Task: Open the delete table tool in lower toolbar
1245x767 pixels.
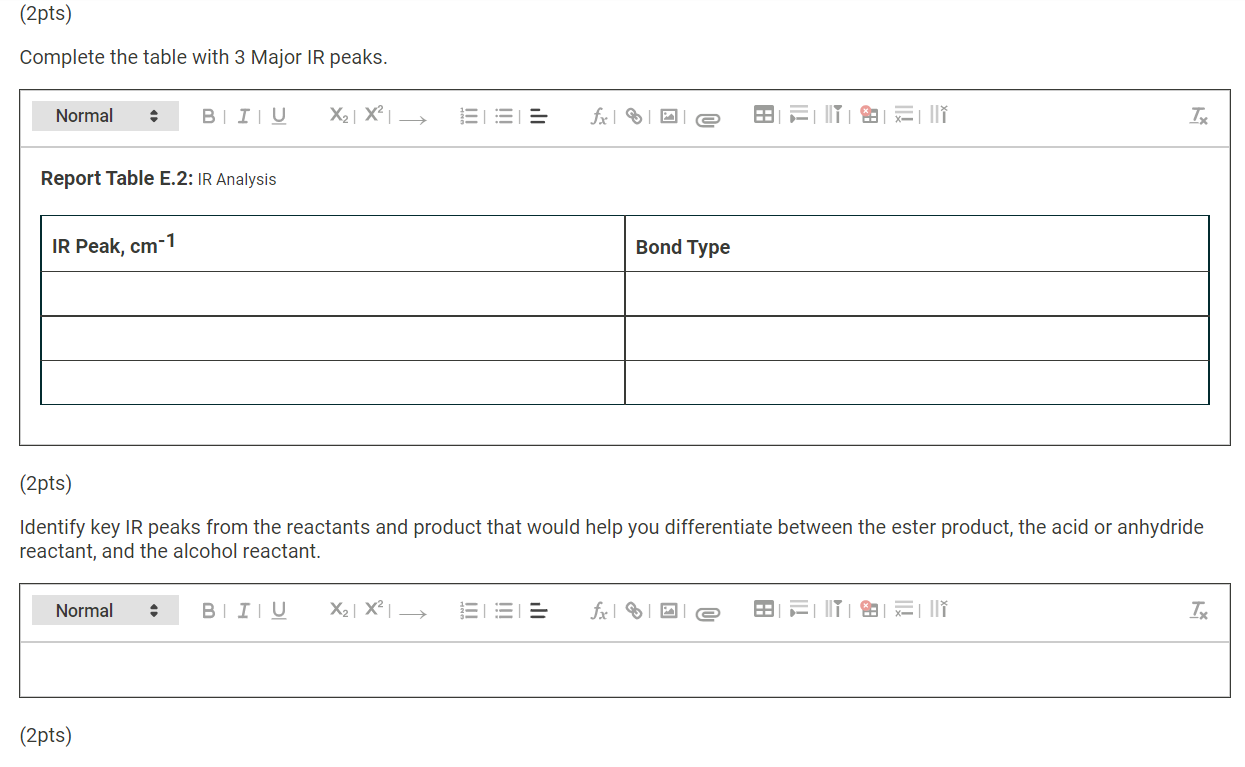Action: click(869, 609)
